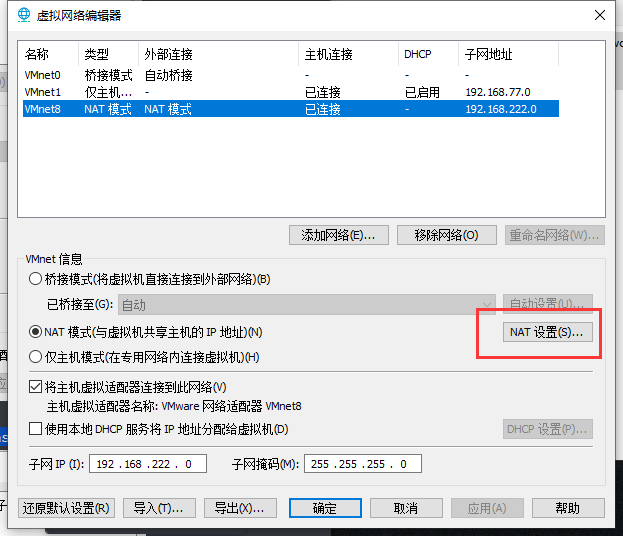This screenshot has width=623, height=536.
Task: Open the 已桥接至 dropdown
Action: click(307, 305)
